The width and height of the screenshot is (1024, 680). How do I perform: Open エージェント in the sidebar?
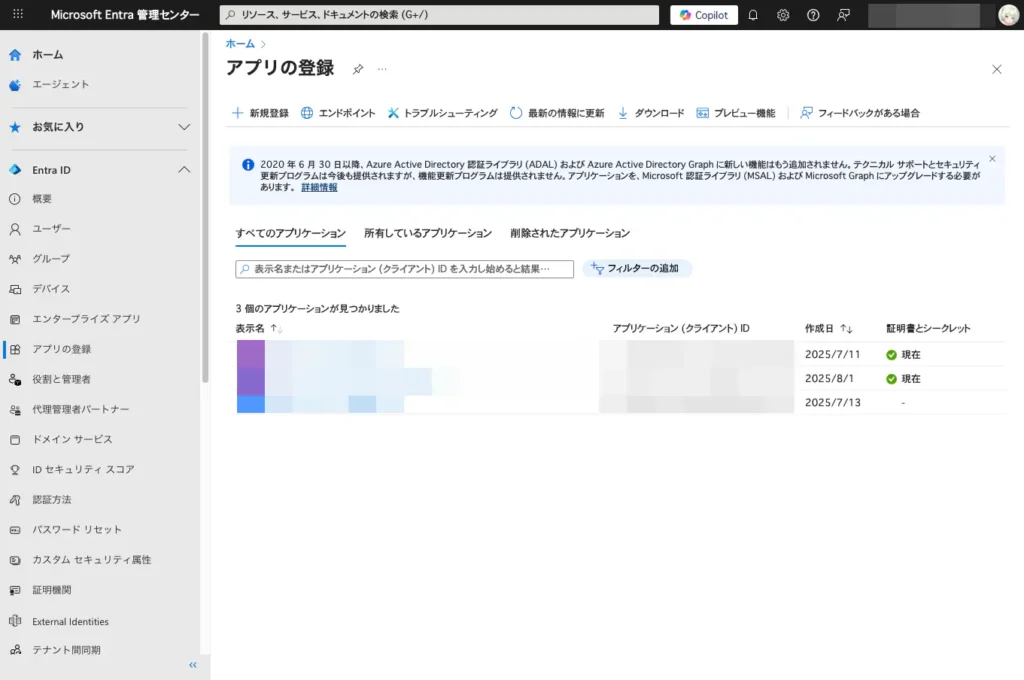tap(61, 84)
